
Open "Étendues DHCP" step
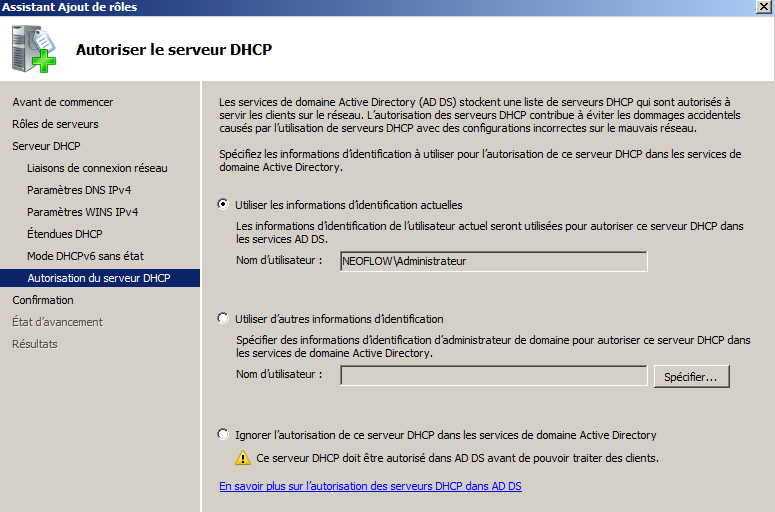click(65, 234)
